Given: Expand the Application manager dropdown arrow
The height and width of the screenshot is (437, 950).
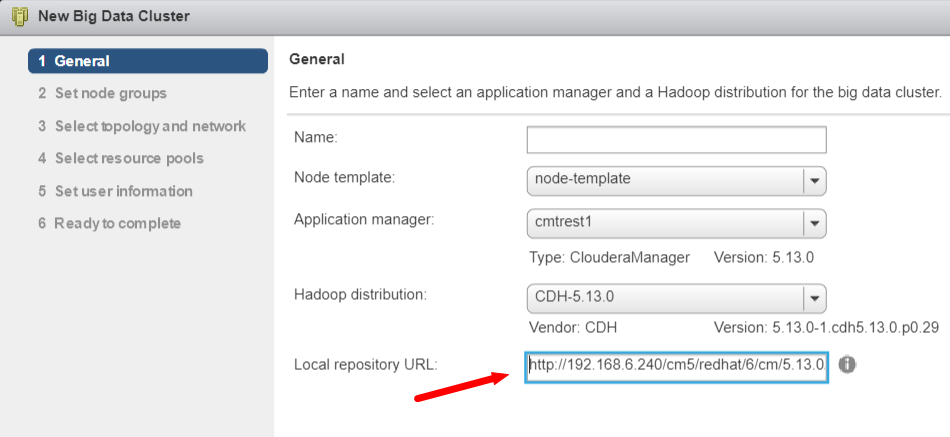Looking at the screenshot, I should tap(815, 223).
